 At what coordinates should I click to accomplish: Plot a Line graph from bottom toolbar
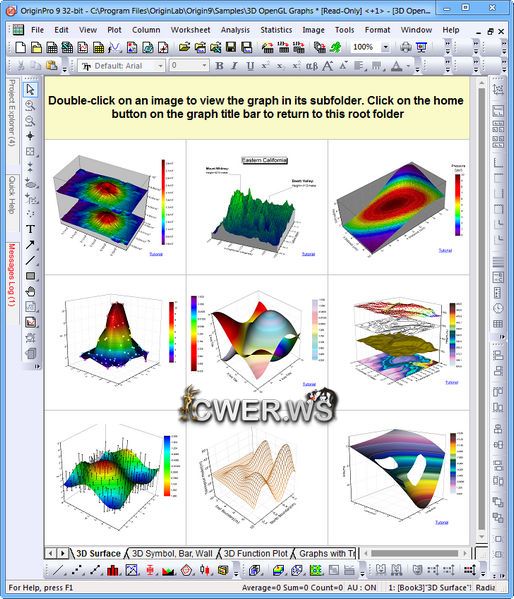58,570
